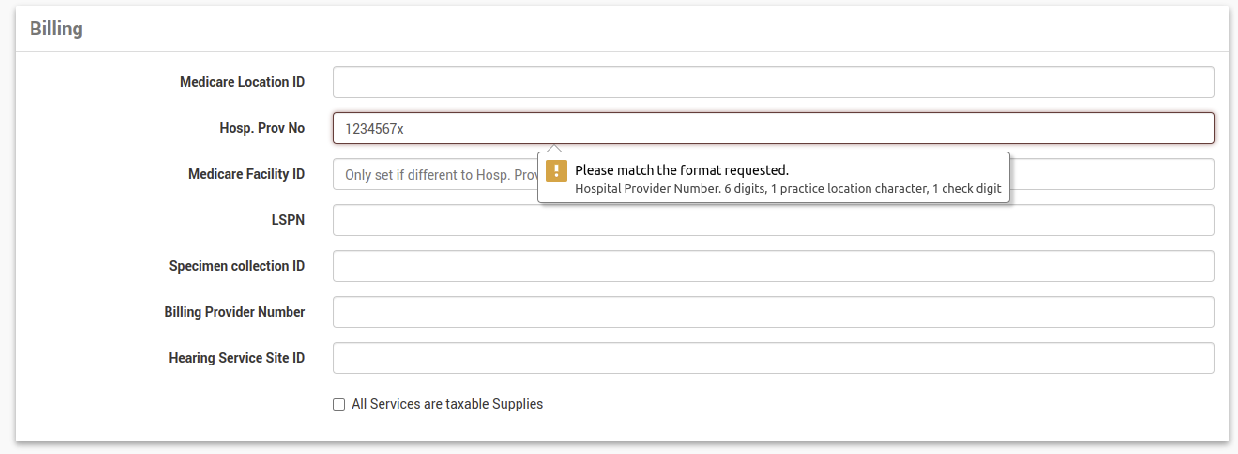
Task: Click the 'Specimen collection ID' label
Action: 237,266
